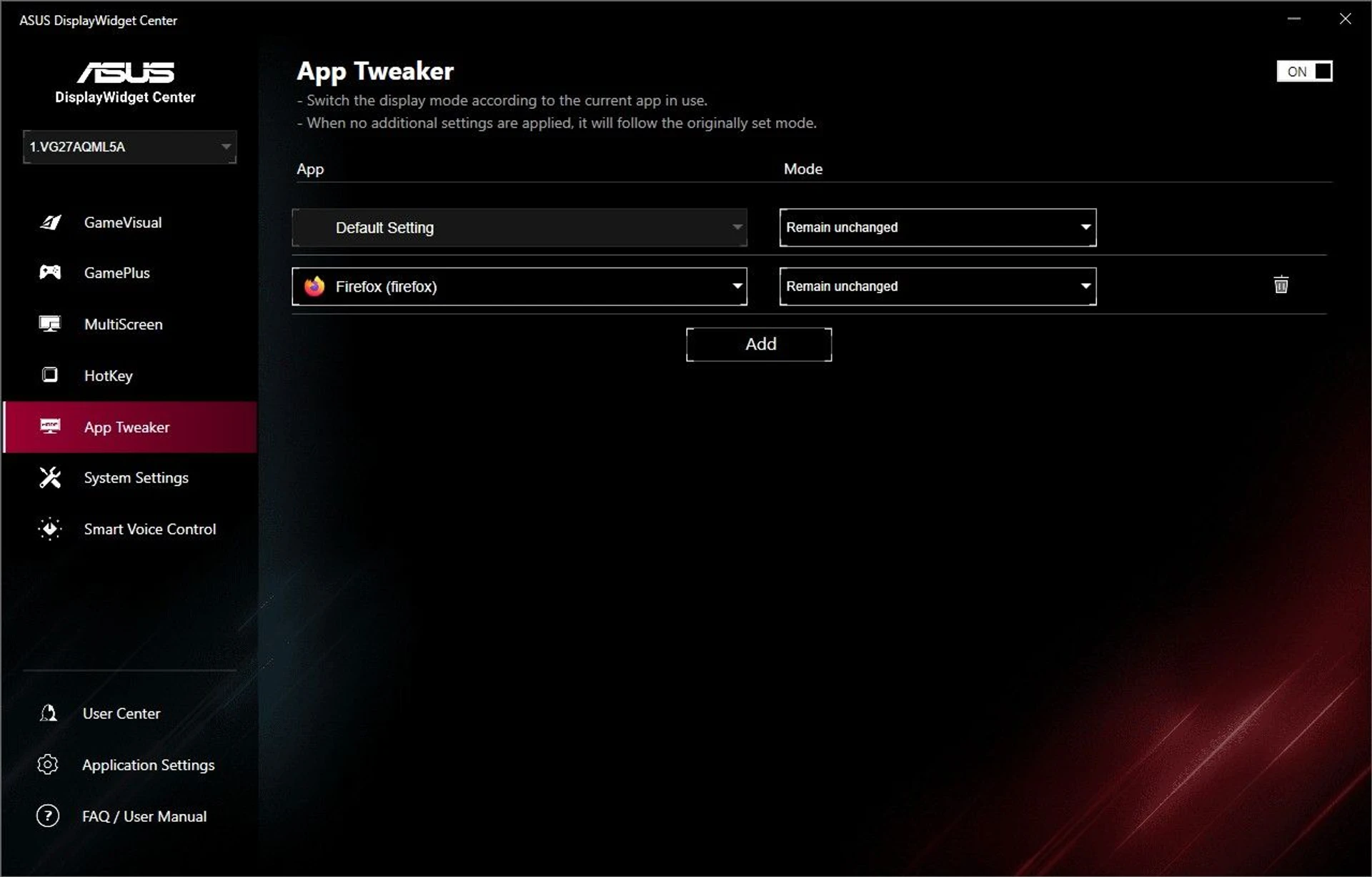Click the Firefox app icon in row

(x=314, y=287)
